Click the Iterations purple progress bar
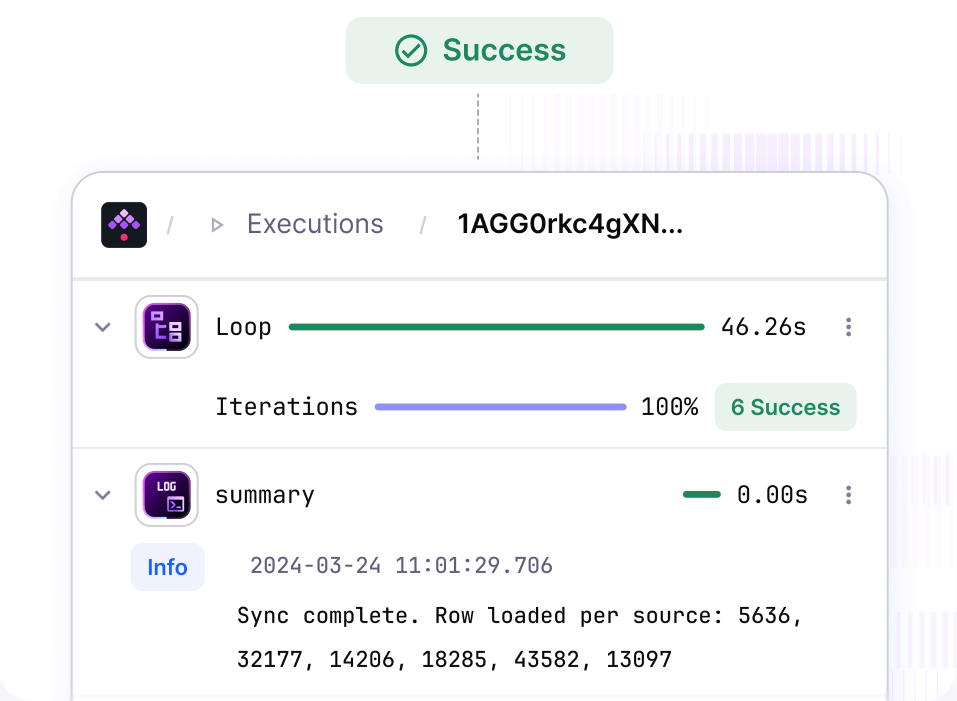Viewport: 957px width, 701px height. click(500, 407)
